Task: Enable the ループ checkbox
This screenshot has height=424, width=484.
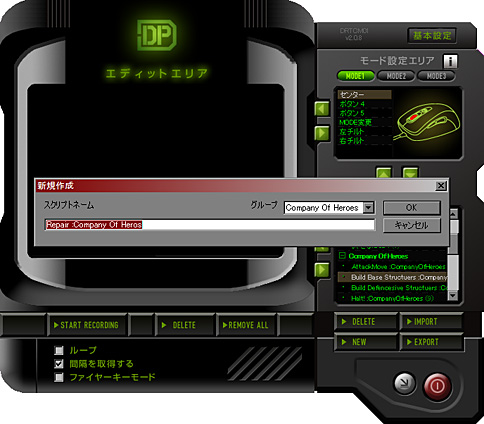Action: [59, 350]
